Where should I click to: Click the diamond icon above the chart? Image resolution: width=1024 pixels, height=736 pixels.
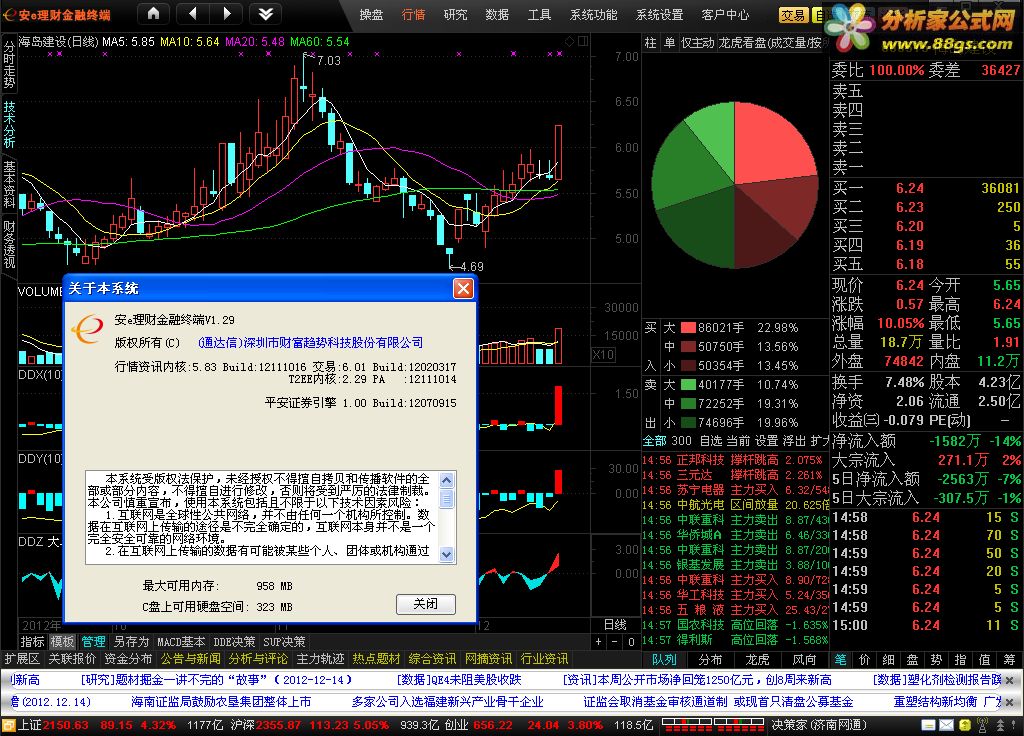coord(569,41)
